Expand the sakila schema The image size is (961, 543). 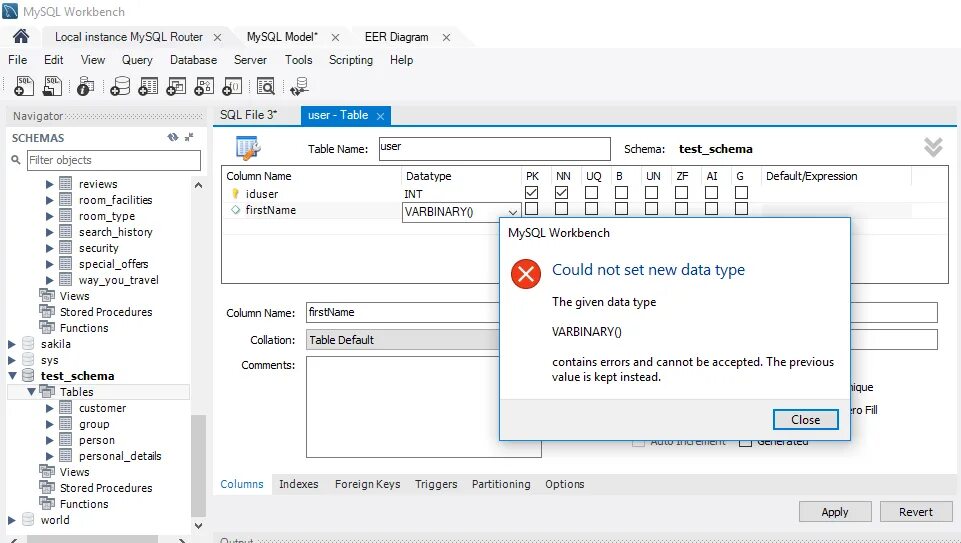12,344
